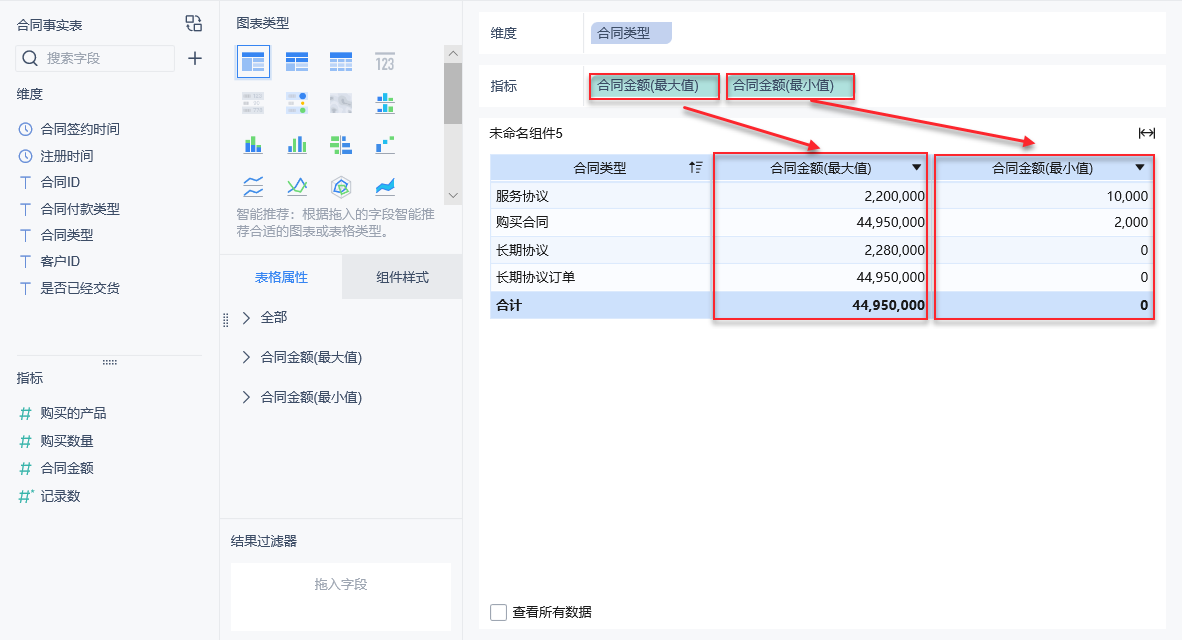This screenshot has width=1182, height=640.
Task: Click the chart type list scroll-up arrow
Action: pyautogui.click(x=453, y=54)
